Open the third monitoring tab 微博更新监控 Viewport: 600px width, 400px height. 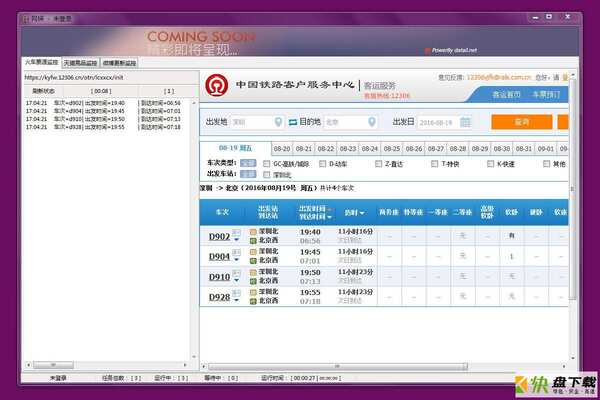(119, 63)
